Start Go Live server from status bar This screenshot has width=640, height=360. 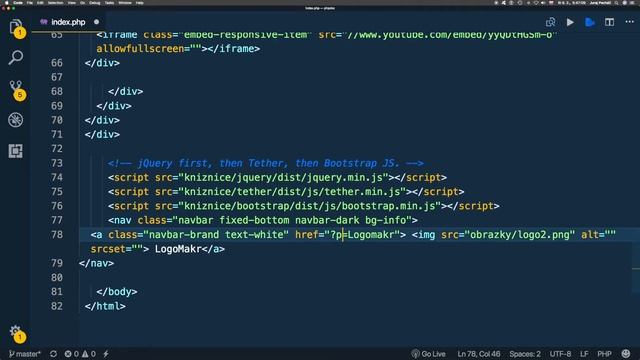(x=429, y=354)
